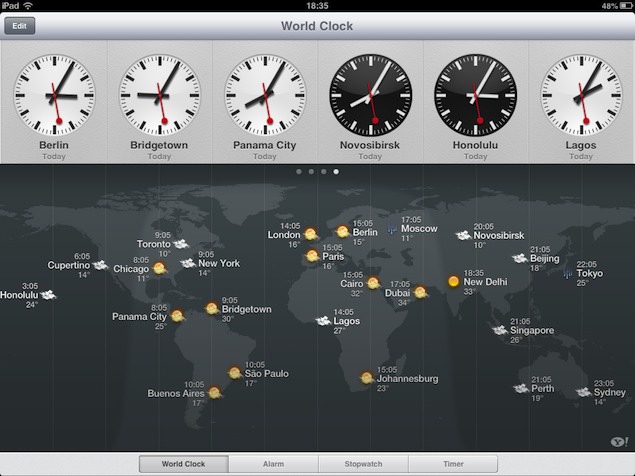Open the Yahoo logo link
Viewport: 635px width, 476px height.
619,441
